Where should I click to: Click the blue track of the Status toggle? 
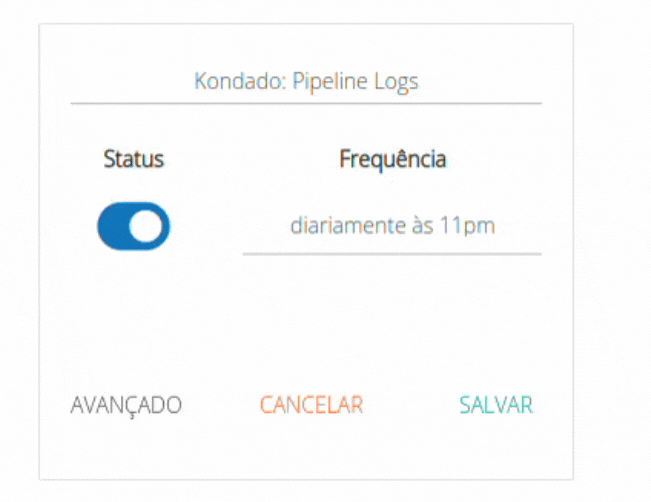[114, 227]
